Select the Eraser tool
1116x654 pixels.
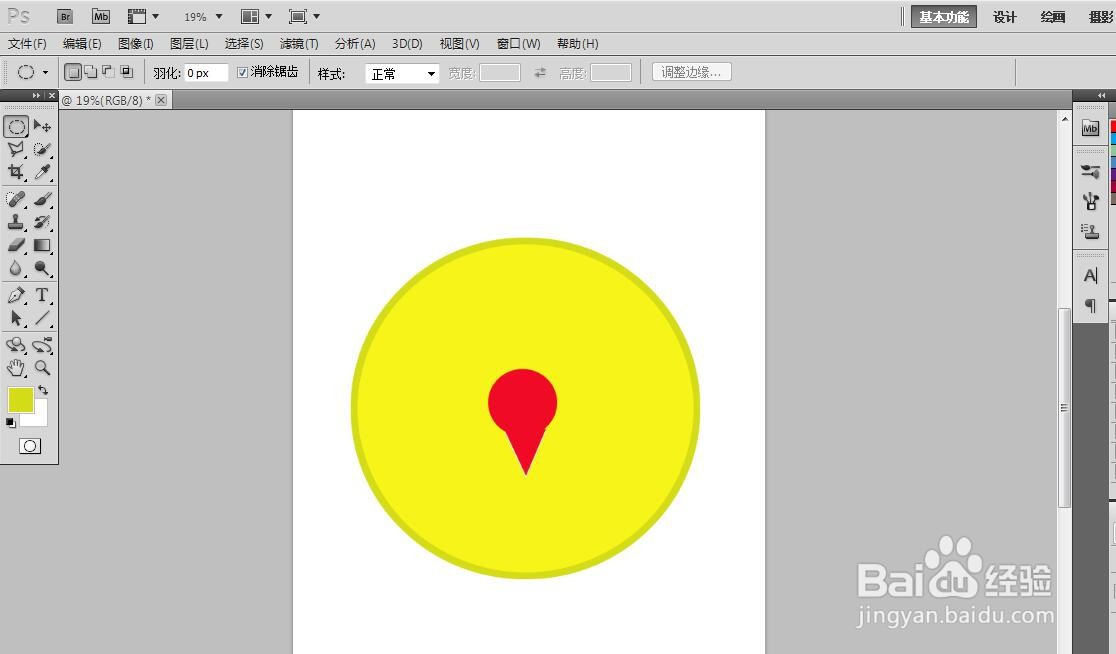(x=16, y=246)
